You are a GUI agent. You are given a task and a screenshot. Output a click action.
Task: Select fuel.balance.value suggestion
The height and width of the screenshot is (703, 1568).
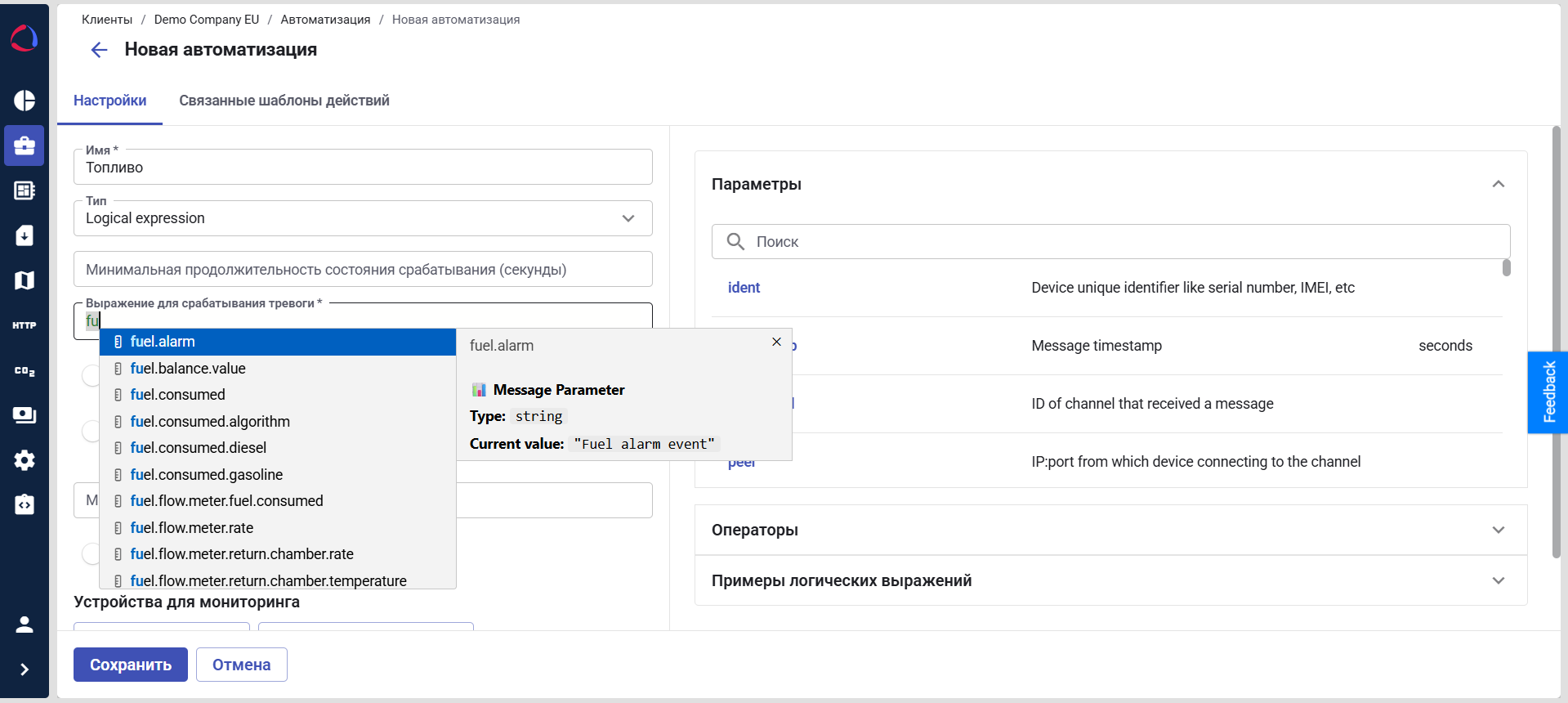click(x=278, y=369)
